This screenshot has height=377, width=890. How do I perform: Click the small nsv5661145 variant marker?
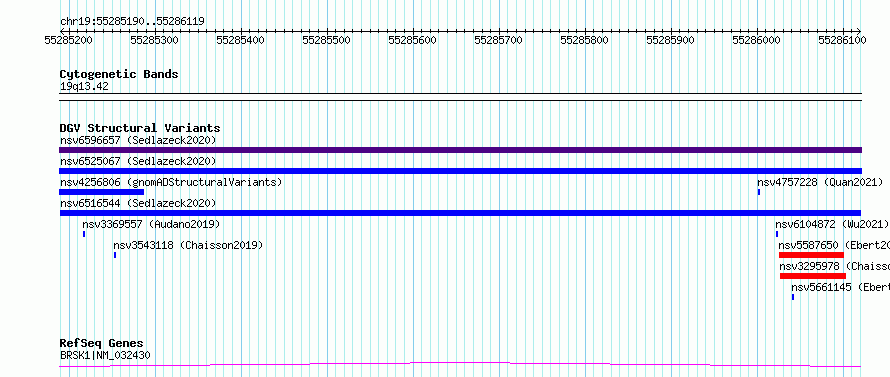click(793, 297)
